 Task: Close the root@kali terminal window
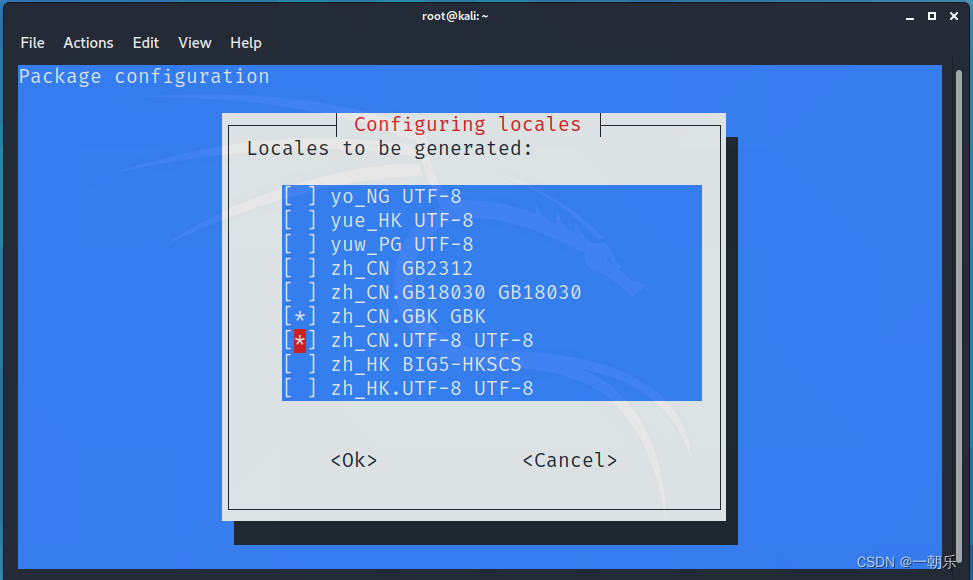[x=954, y=16]
